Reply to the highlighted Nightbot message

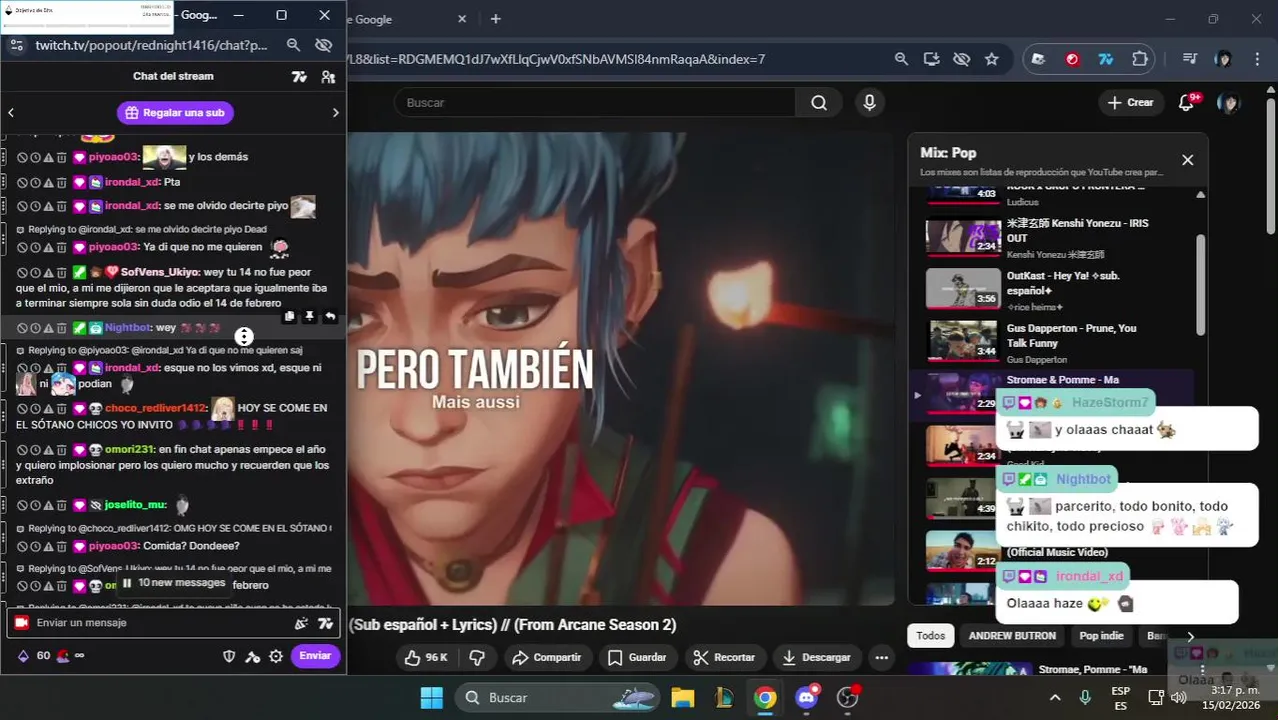pyautogui.click(x=330, y=316)
